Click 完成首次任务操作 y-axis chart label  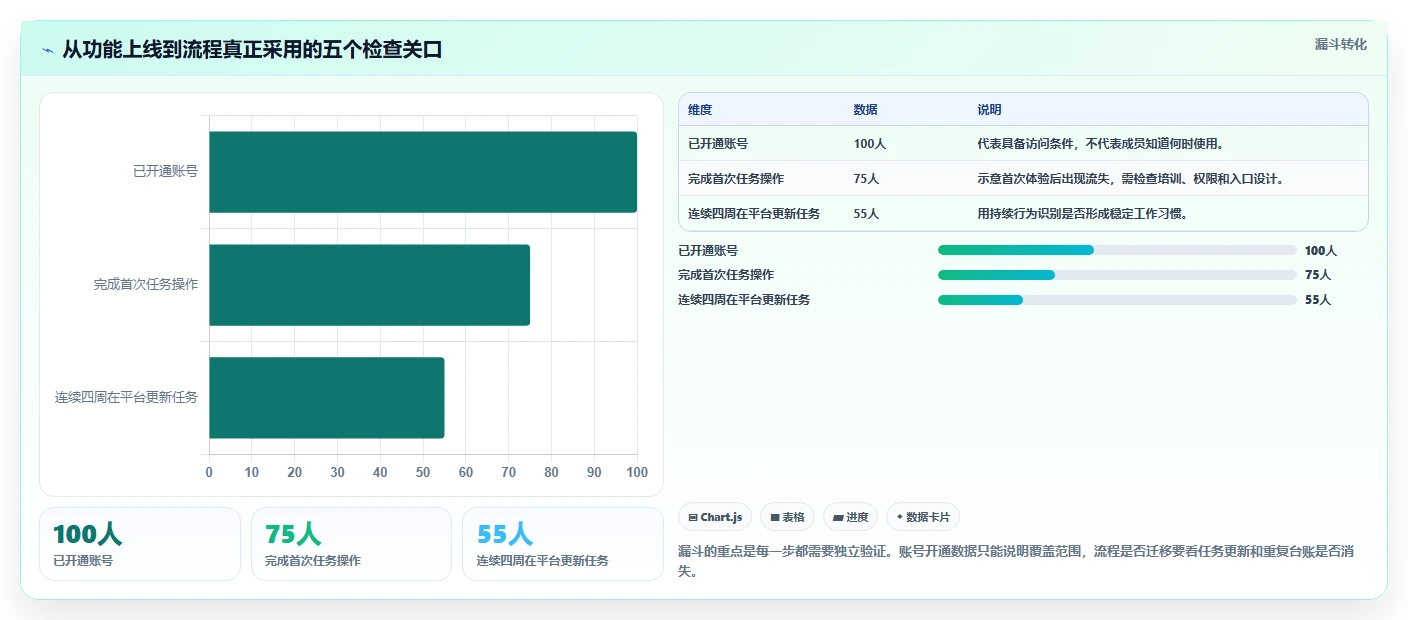[x=146, y=284]
